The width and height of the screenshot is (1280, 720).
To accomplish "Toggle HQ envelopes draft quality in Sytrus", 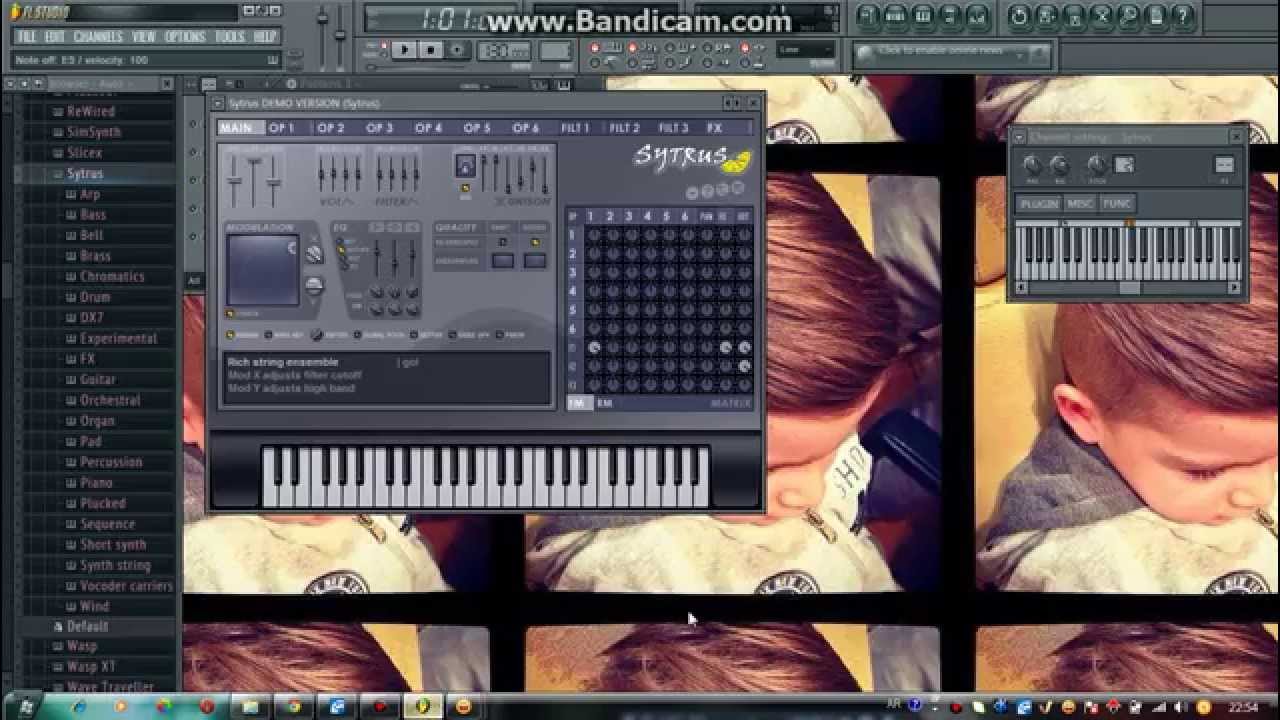I will tap(503, 242).
